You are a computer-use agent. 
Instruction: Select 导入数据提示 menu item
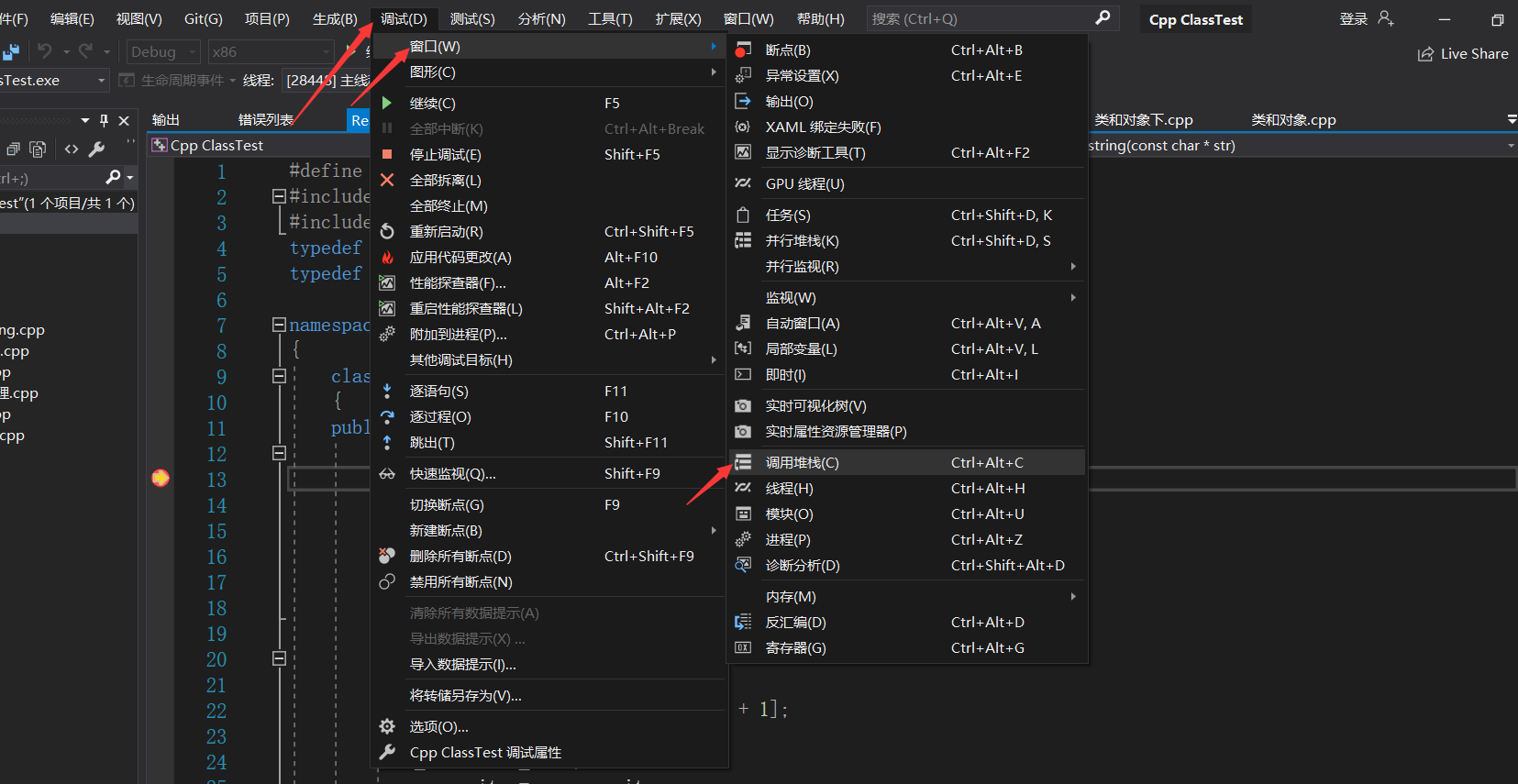pyautogui.click(x=549, y=665)
